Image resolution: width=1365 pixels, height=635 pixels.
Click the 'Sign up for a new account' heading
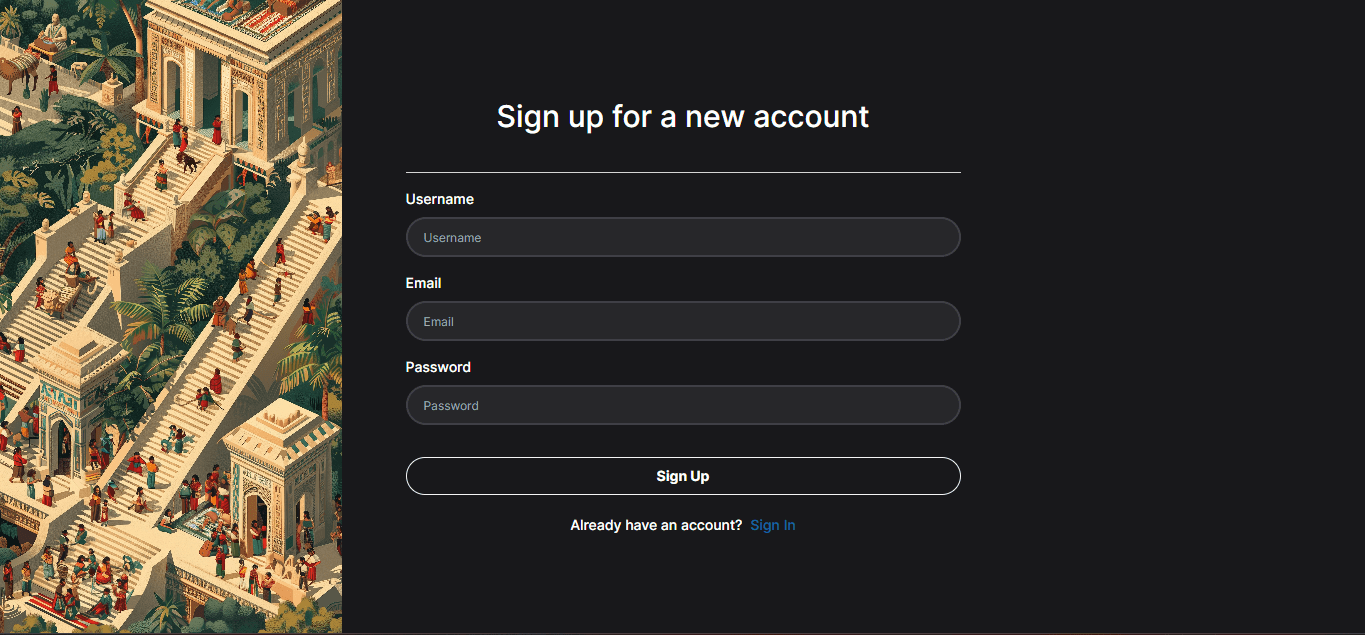pyautogui.click(x=683, y=116)
